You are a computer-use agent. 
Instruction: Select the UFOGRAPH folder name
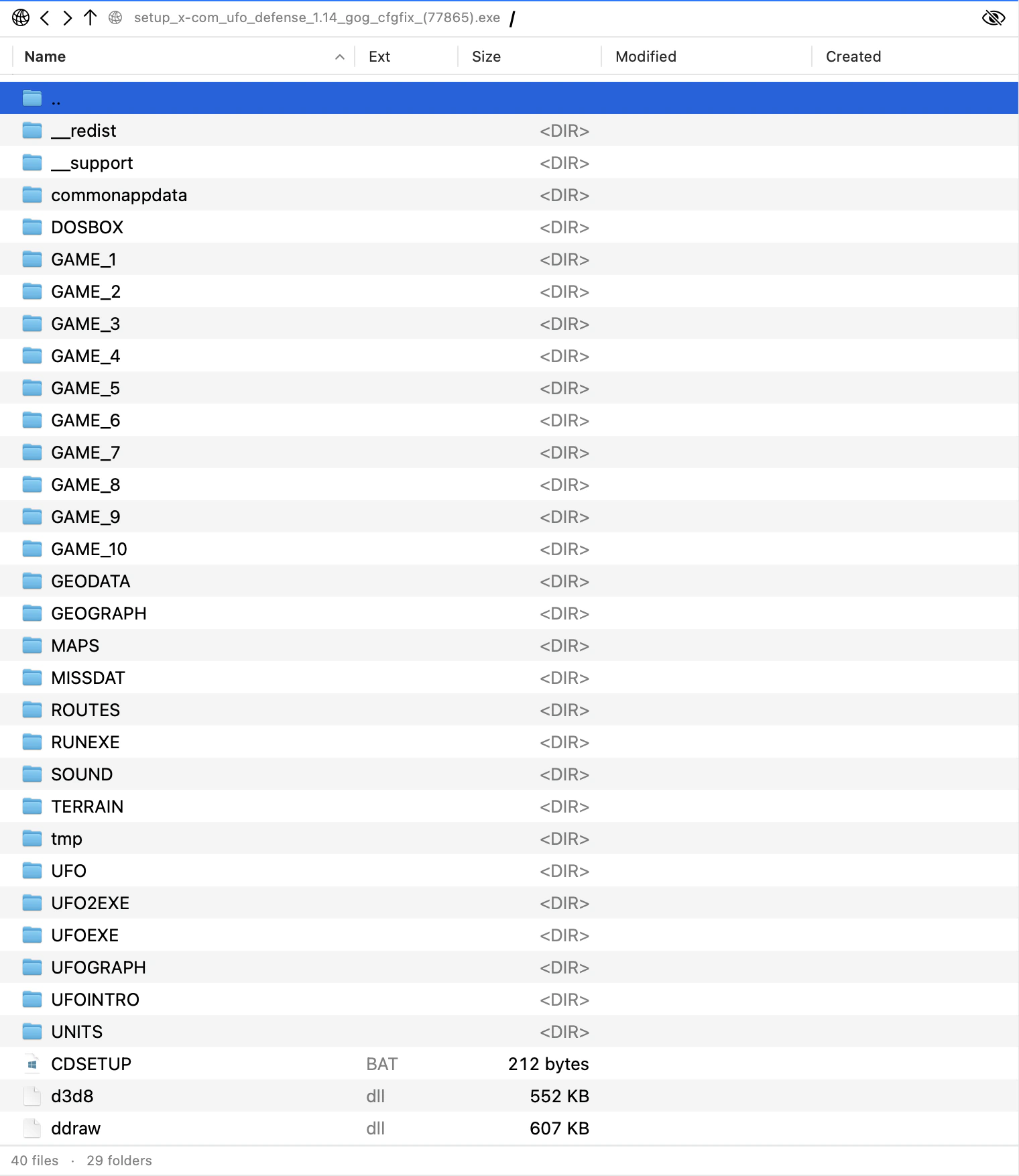pyautogui.click(x=99, y=967)
